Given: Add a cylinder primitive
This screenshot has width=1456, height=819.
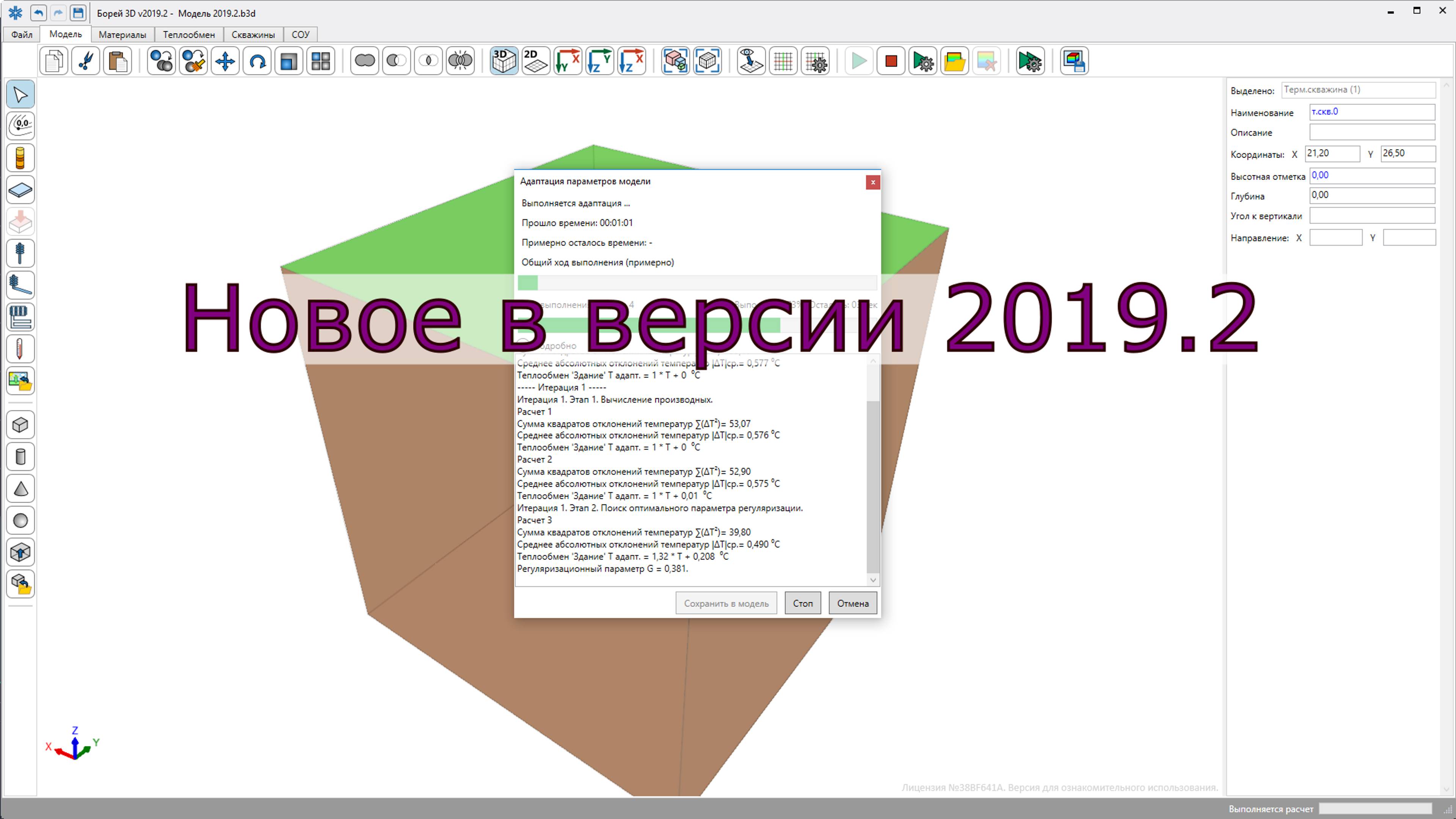Looking at the screenshot, I should point(20,457).
